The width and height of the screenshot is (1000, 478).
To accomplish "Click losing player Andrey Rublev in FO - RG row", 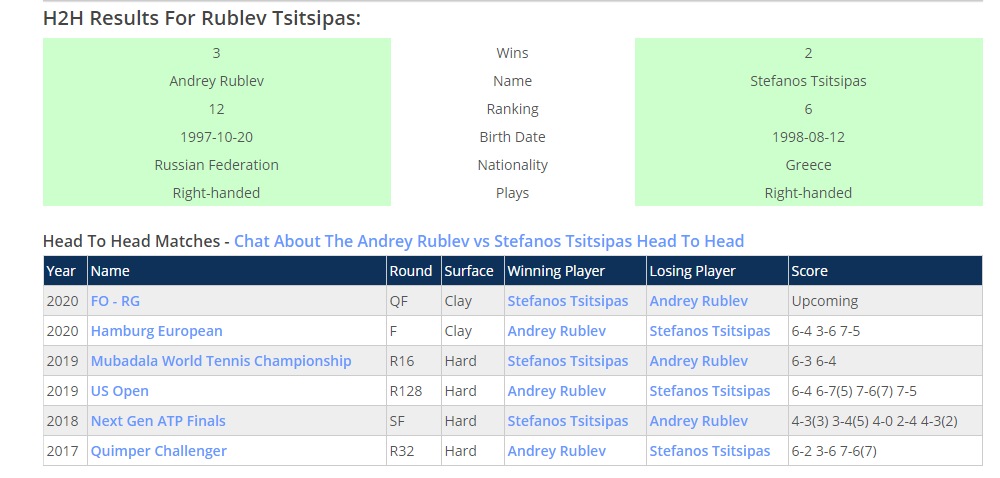I will [699, 301].
